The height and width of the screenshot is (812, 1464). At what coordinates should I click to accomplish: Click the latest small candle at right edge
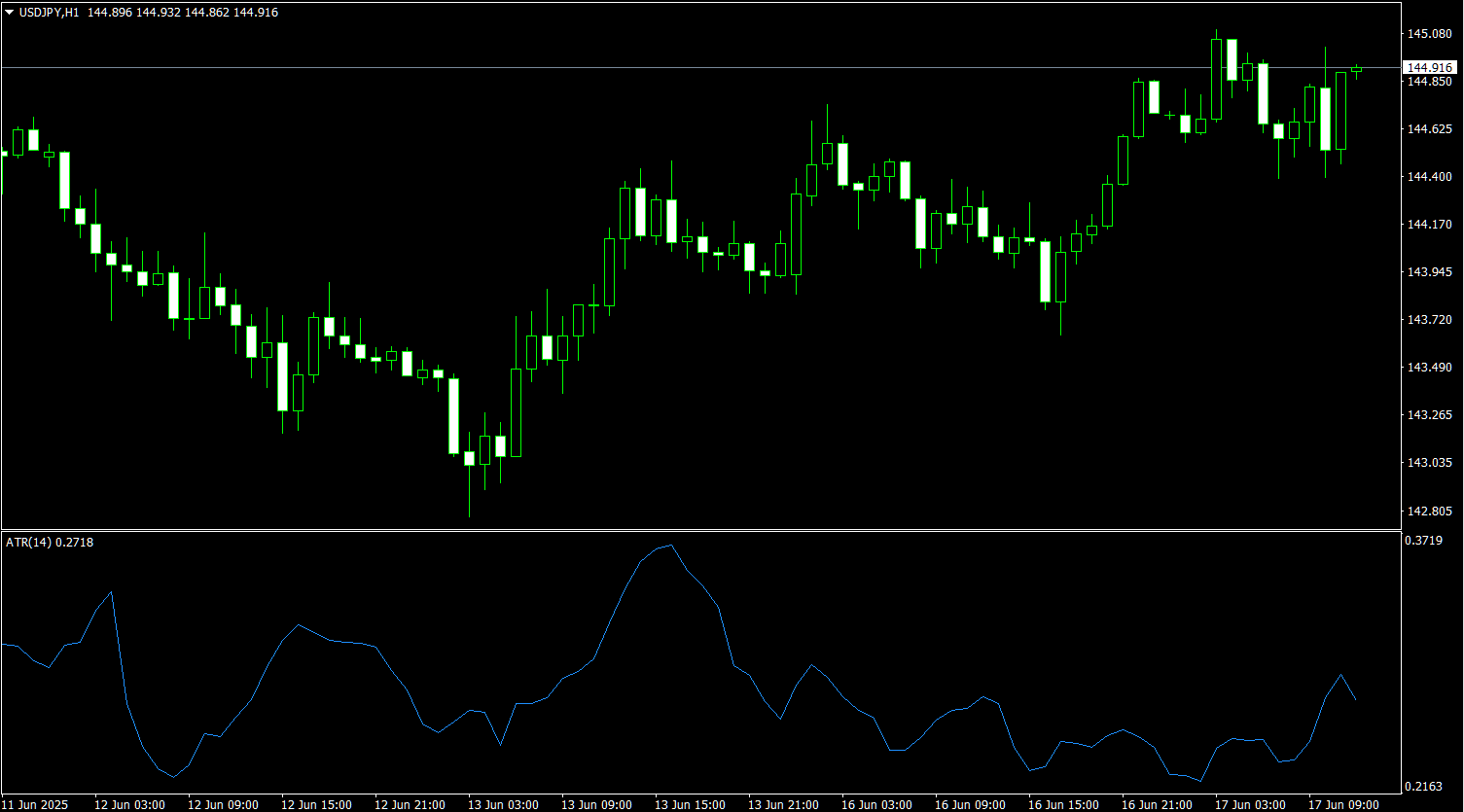point(1356,70)
